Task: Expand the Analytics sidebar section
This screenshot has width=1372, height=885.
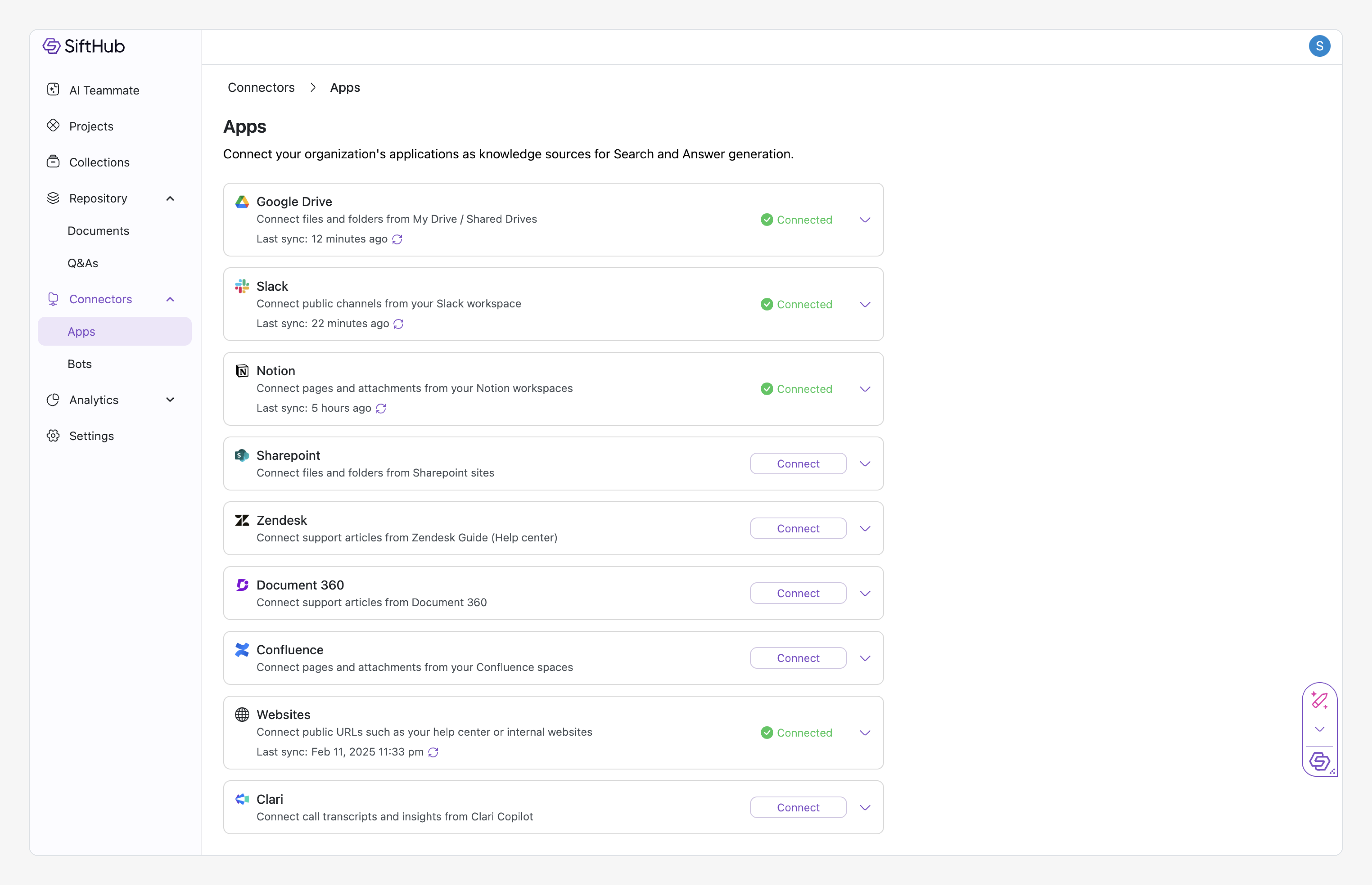Action: (170, 400)
